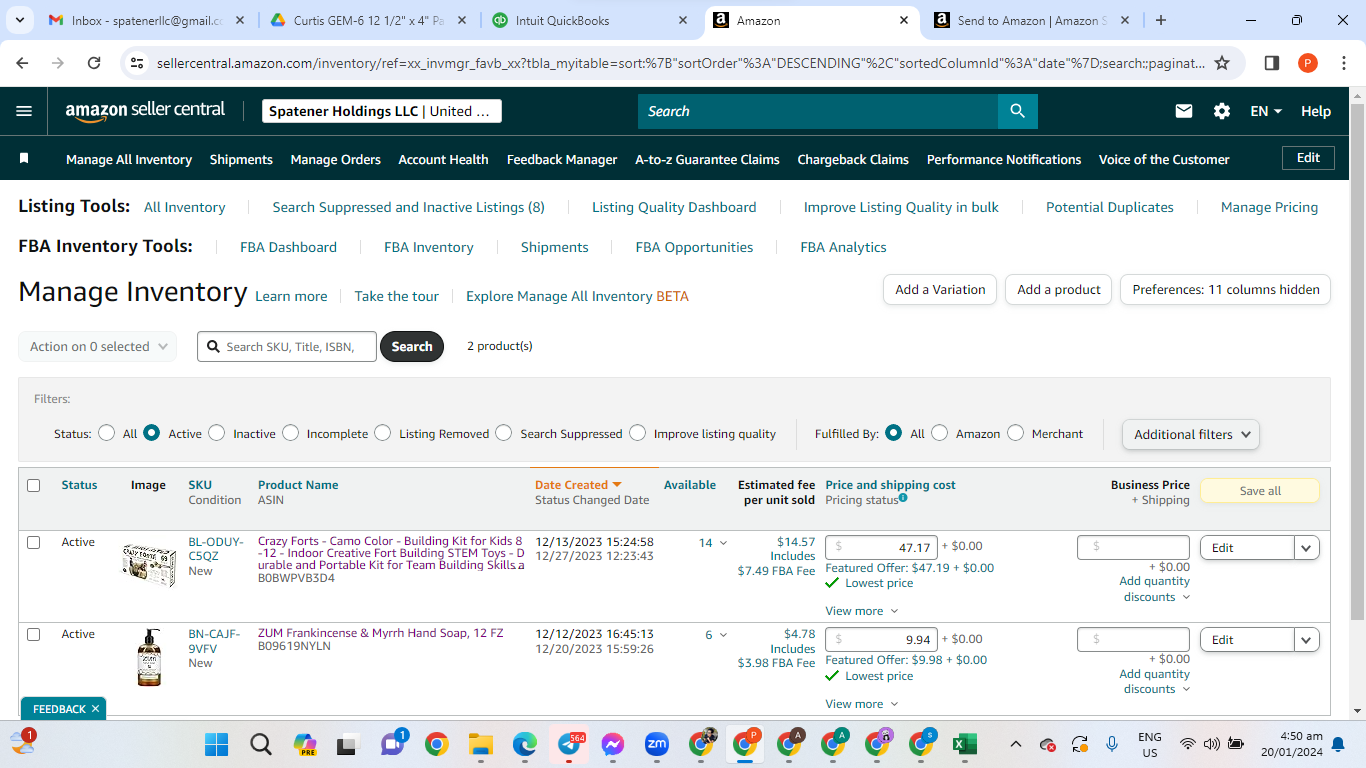Select the All status radio button
Image resolution: width=1366 pixels, height=768 pixels.
(107, 433)
